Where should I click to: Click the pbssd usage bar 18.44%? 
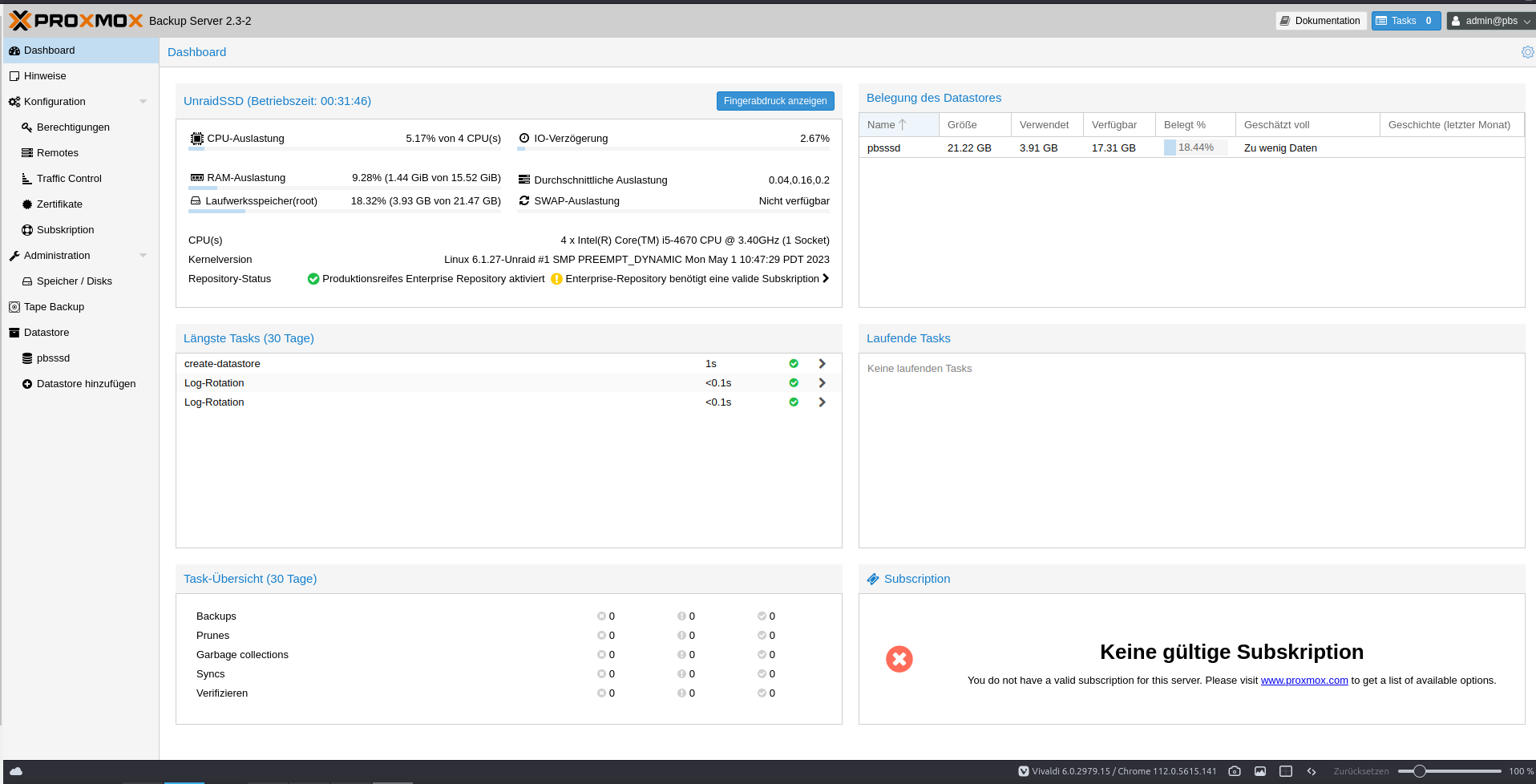click(1195, 148)
